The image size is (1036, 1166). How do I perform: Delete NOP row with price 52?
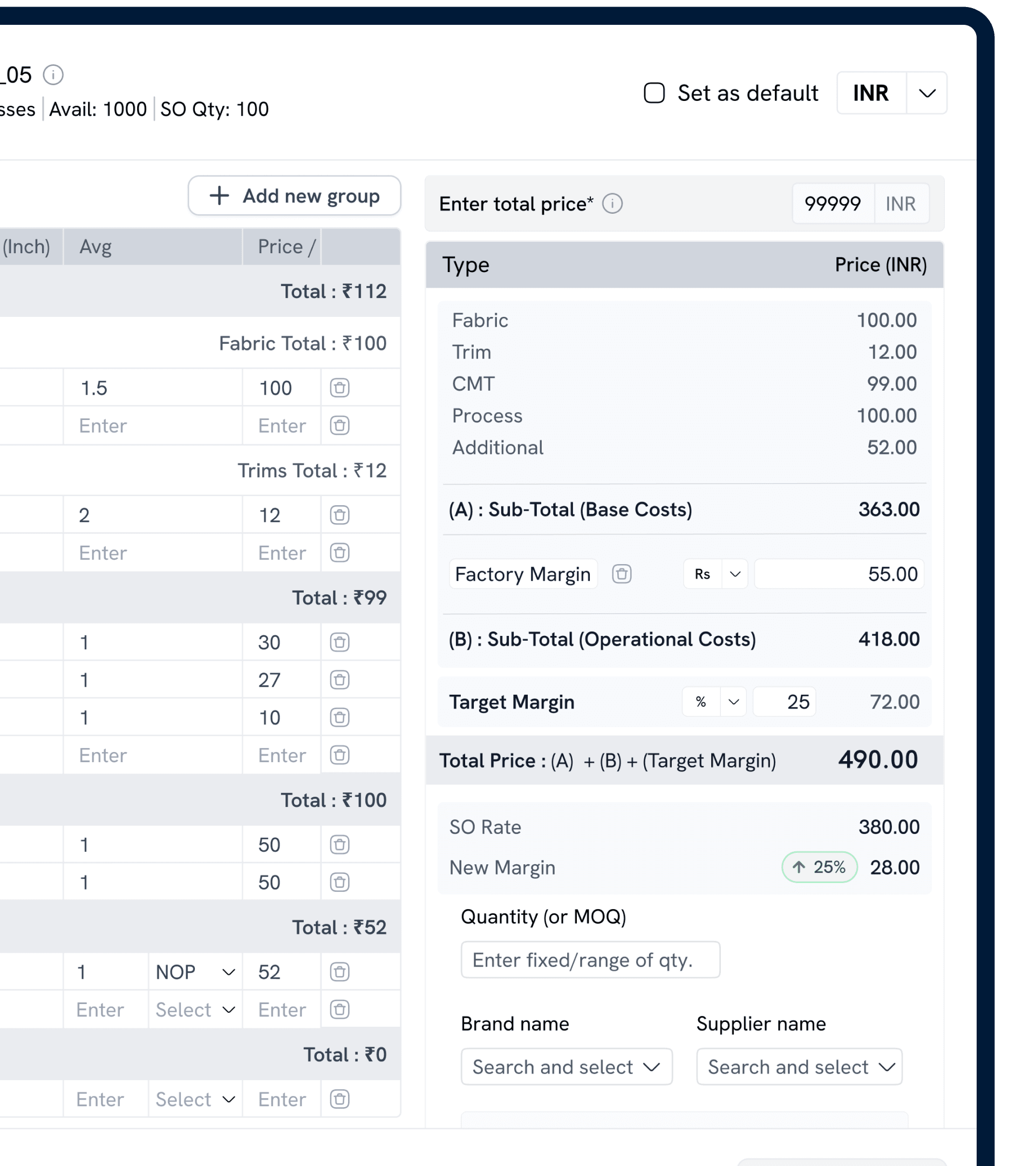point(340,972)
